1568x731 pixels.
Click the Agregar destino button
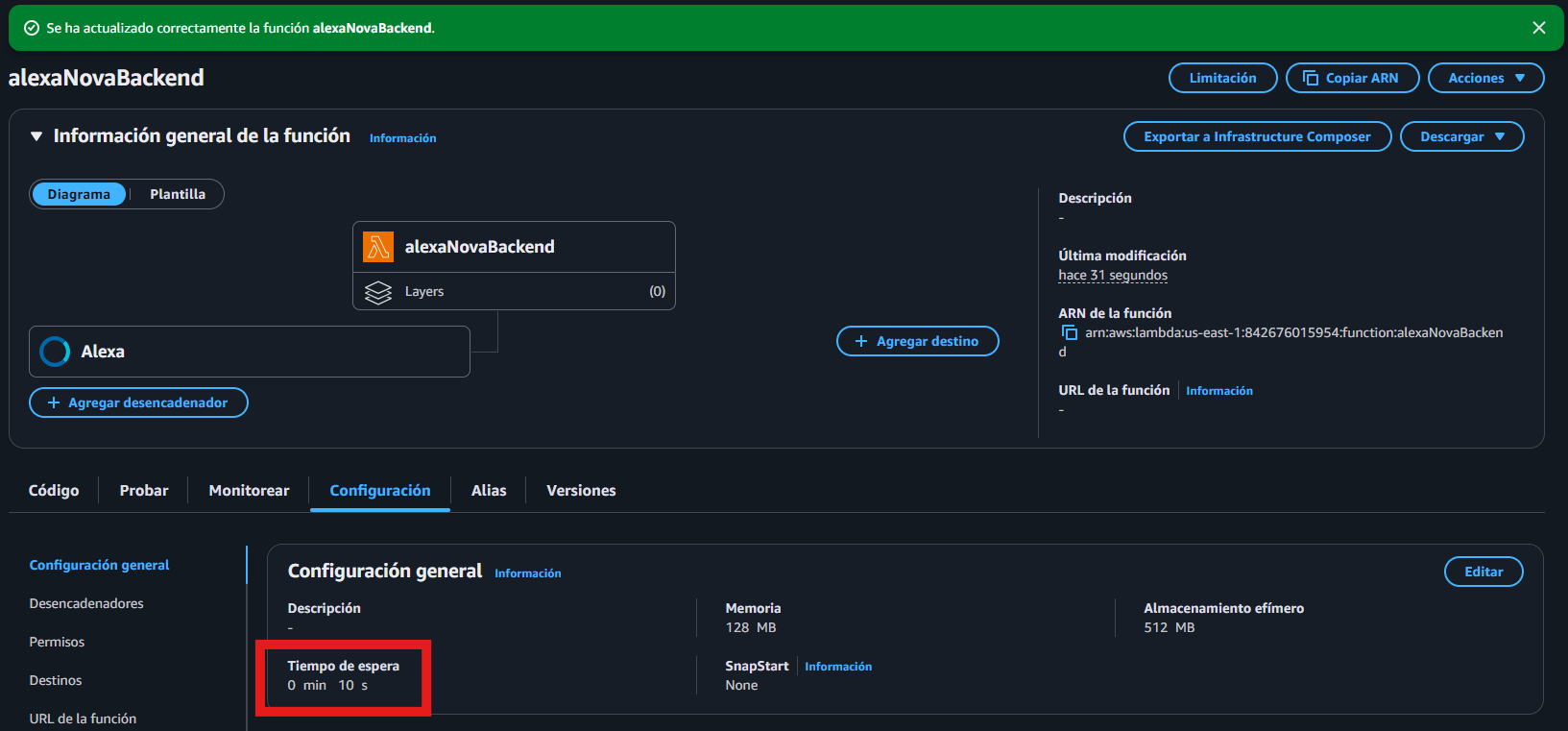coord(917,341)
